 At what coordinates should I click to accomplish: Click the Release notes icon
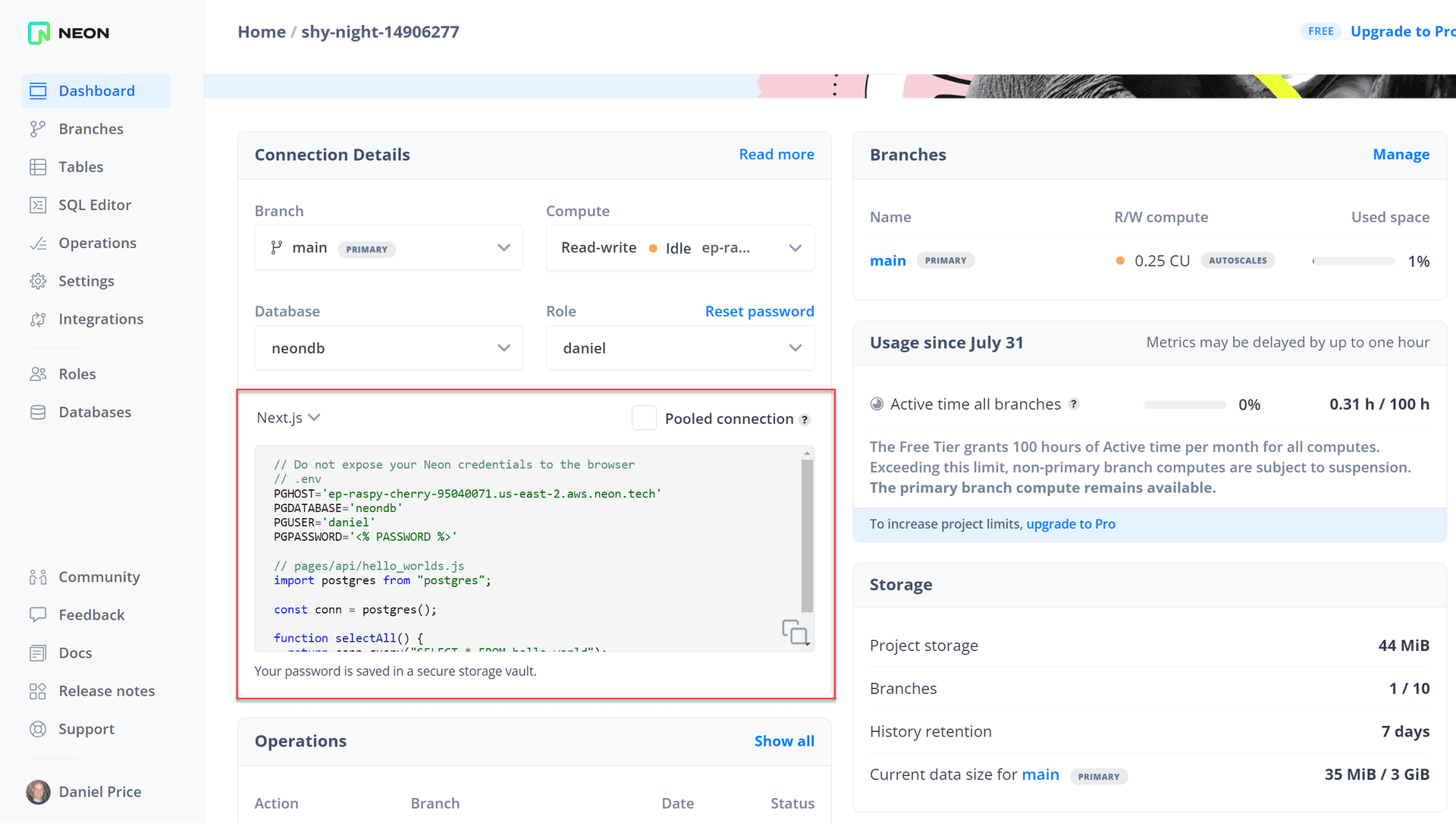(38, 691)
